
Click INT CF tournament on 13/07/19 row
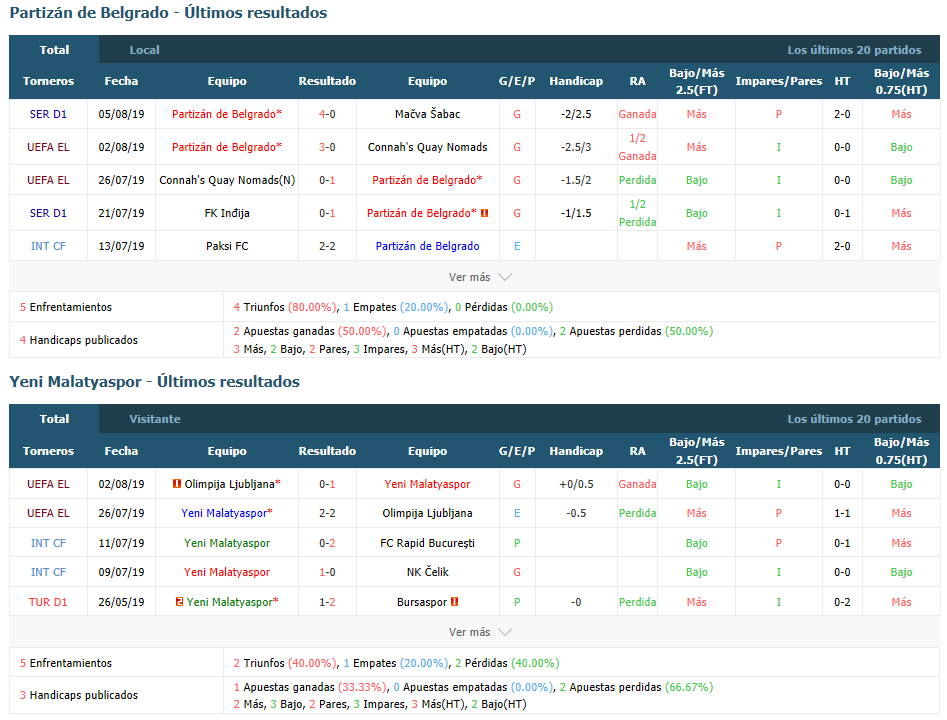(x=48, y=246)
